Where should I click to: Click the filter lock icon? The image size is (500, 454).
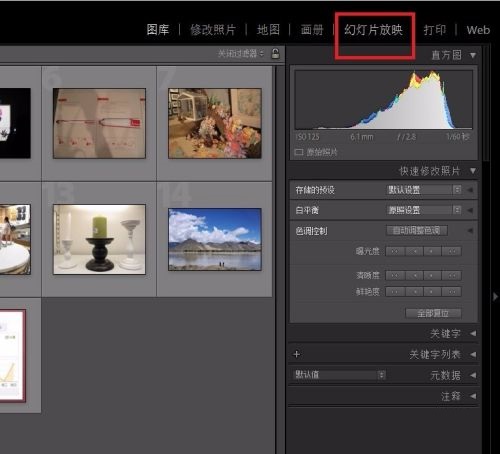pos(275,53)
